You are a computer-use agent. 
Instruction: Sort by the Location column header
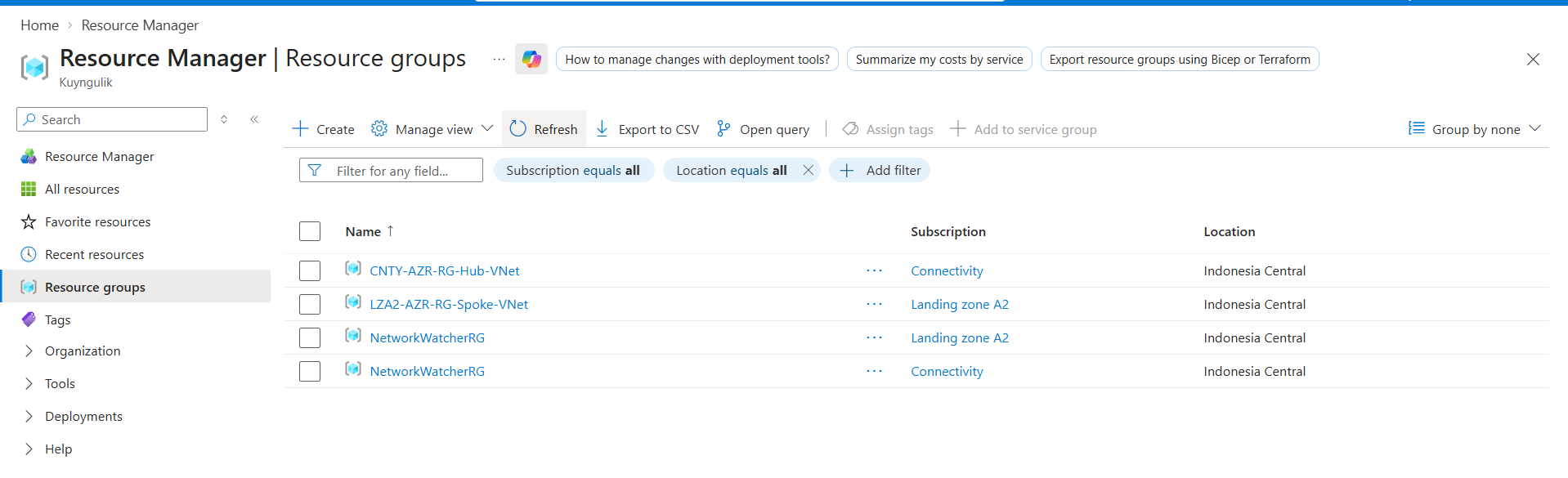pyautogui.click(x=1229, y=231)
